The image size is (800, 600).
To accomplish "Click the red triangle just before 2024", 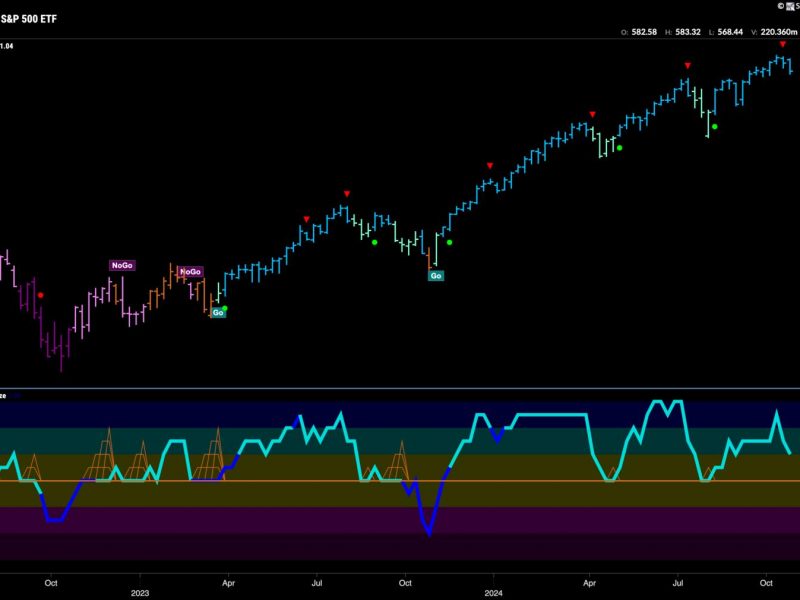I will [490, 166].
